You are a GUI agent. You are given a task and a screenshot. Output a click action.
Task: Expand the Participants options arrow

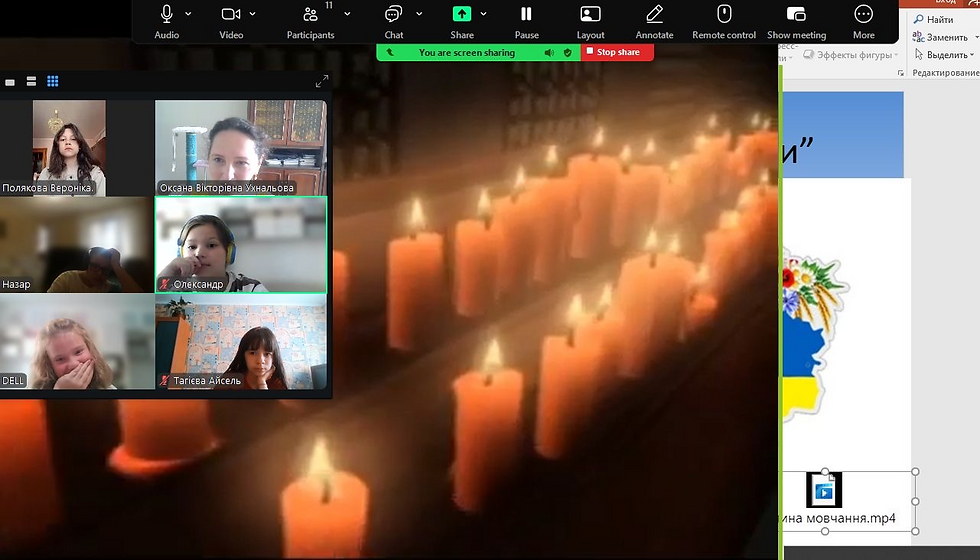point(348,14)
